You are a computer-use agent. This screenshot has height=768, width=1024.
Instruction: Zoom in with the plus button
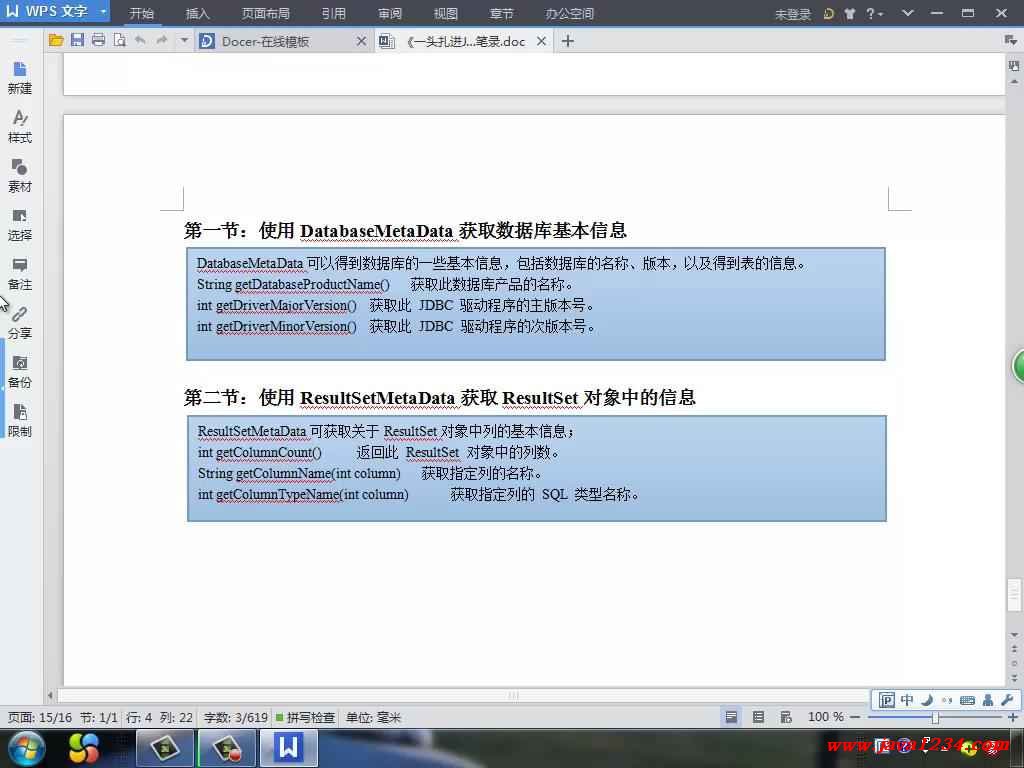[x=1013, y=717]
